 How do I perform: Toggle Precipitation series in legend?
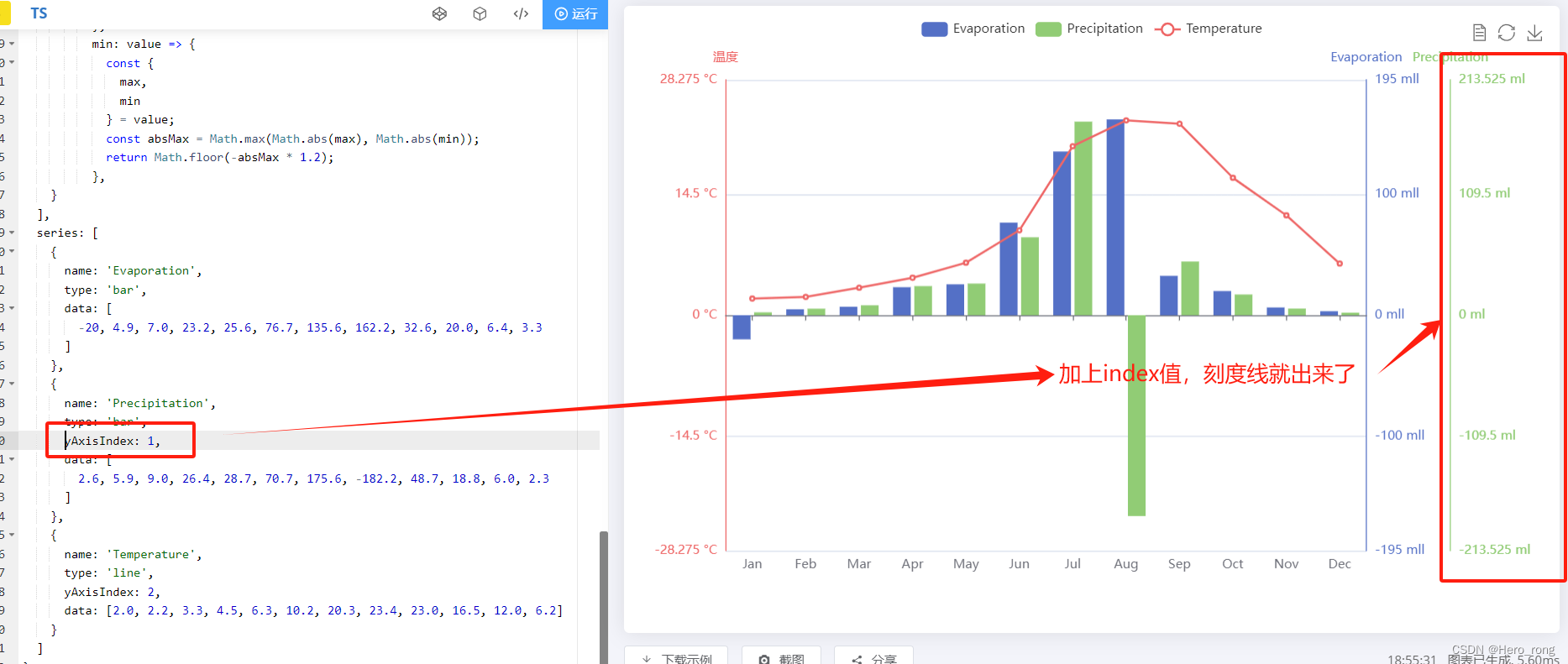pos(1089,29)
